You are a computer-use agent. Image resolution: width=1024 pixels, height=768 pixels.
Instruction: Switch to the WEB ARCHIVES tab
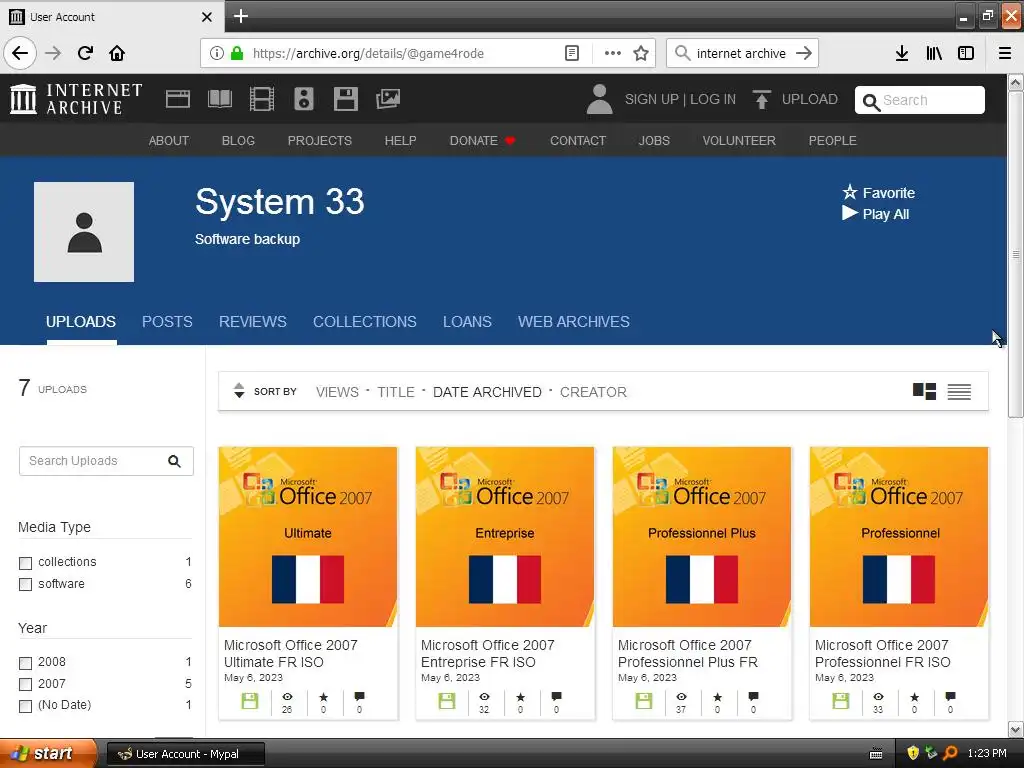pyautogui.click(x=573, y=321)
